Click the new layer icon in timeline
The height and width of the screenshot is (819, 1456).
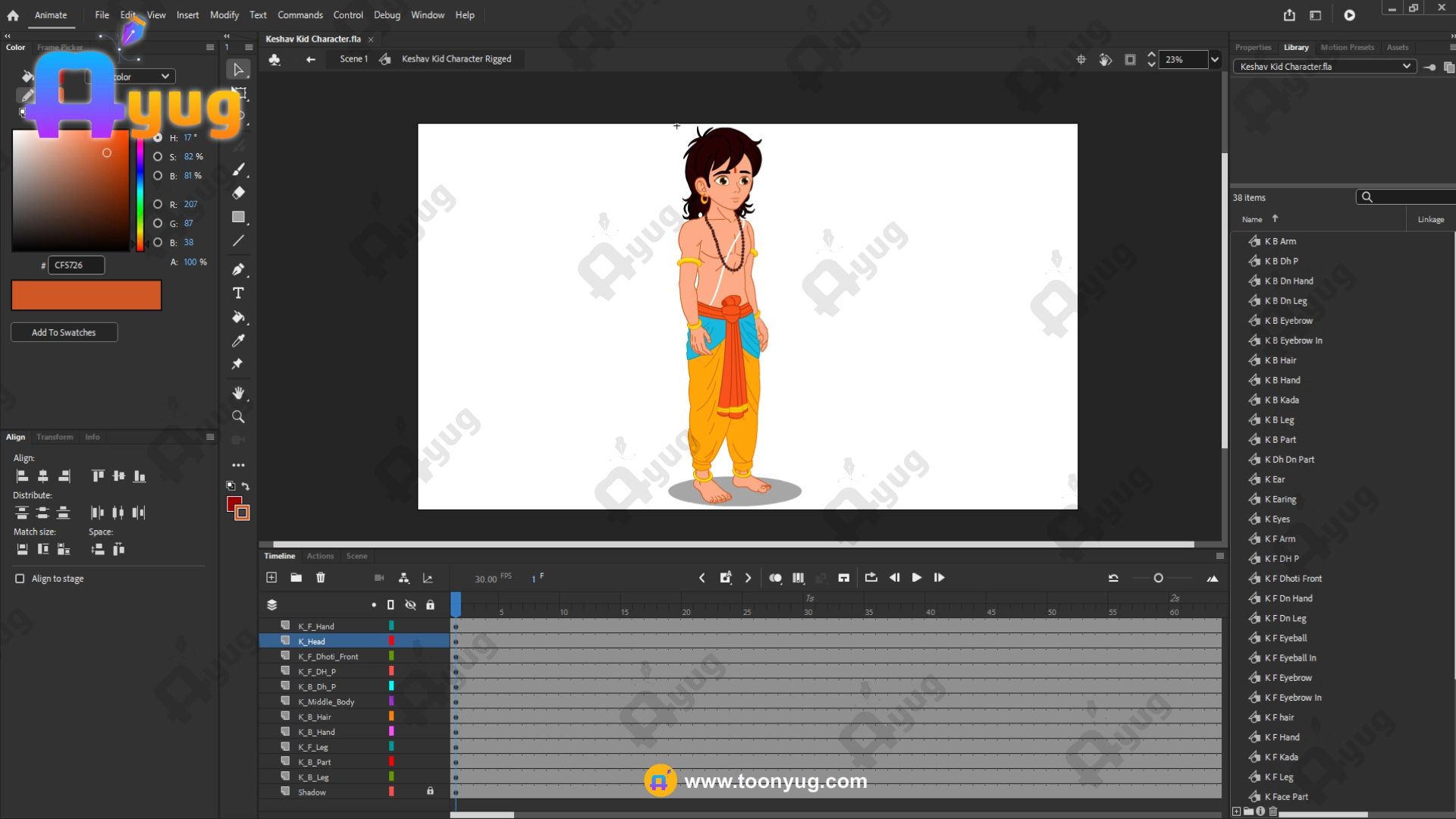271,578
